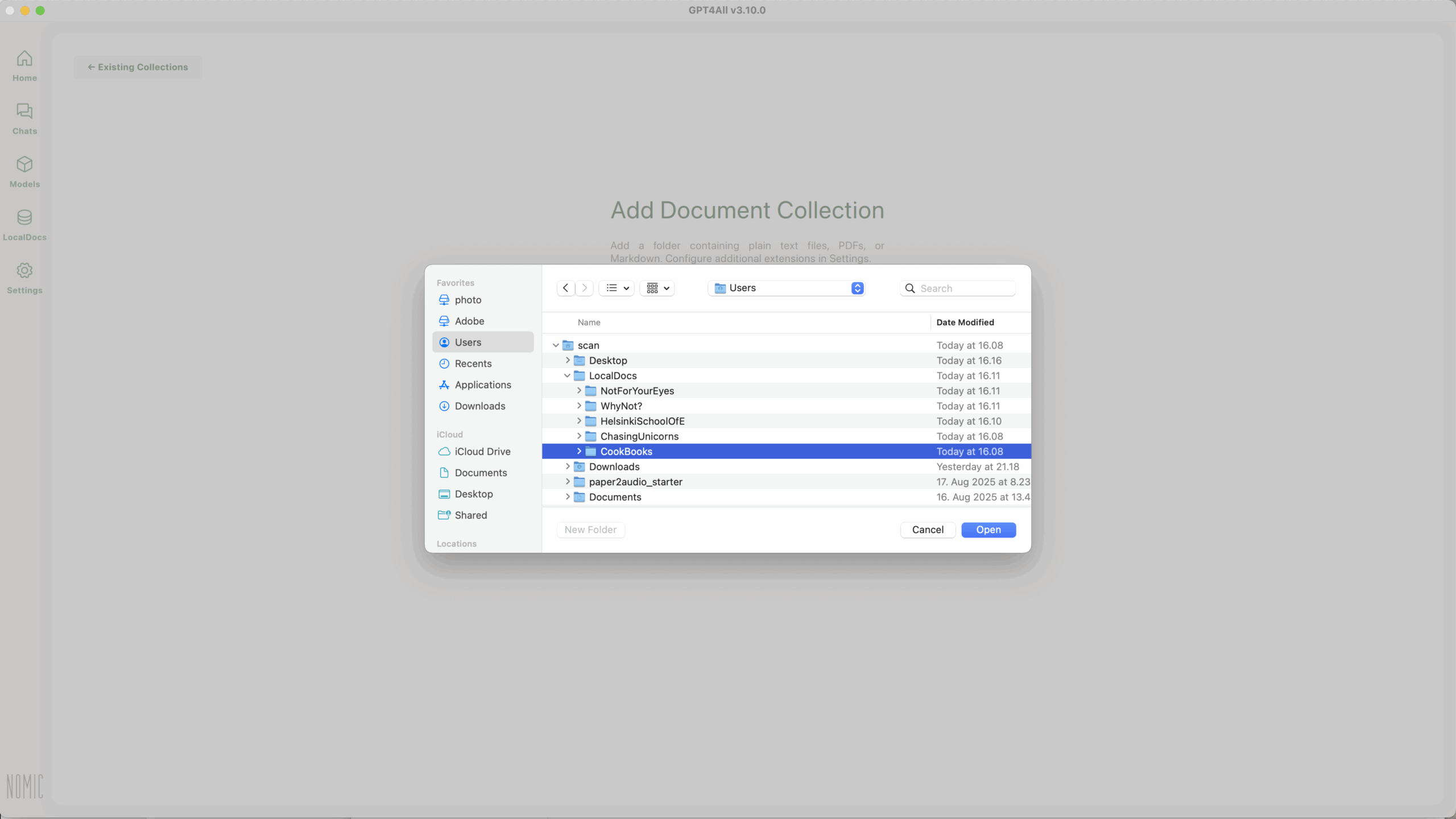Sort by the Name column header
Screen dimensions: 1456x819
tap(589, 322)
